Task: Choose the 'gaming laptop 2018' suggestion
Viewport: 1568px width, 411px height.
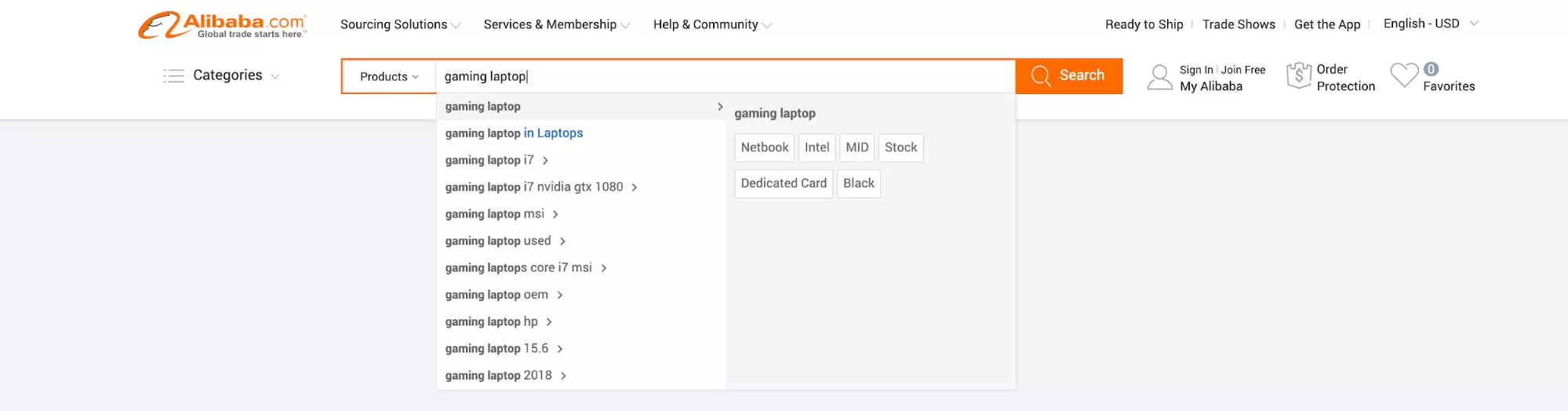Action: (581, 376)
